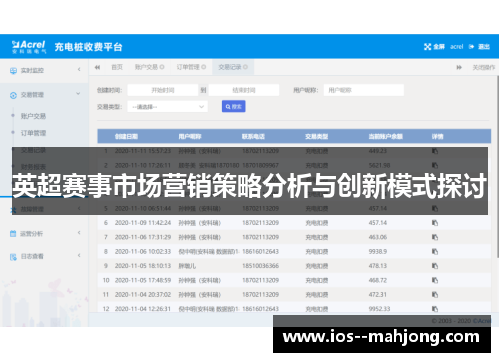The width and height of the screenshot is (500, 362).
Task: Click the 退出 logout icon
Action: pyautogui.click(x=471, y=47)
